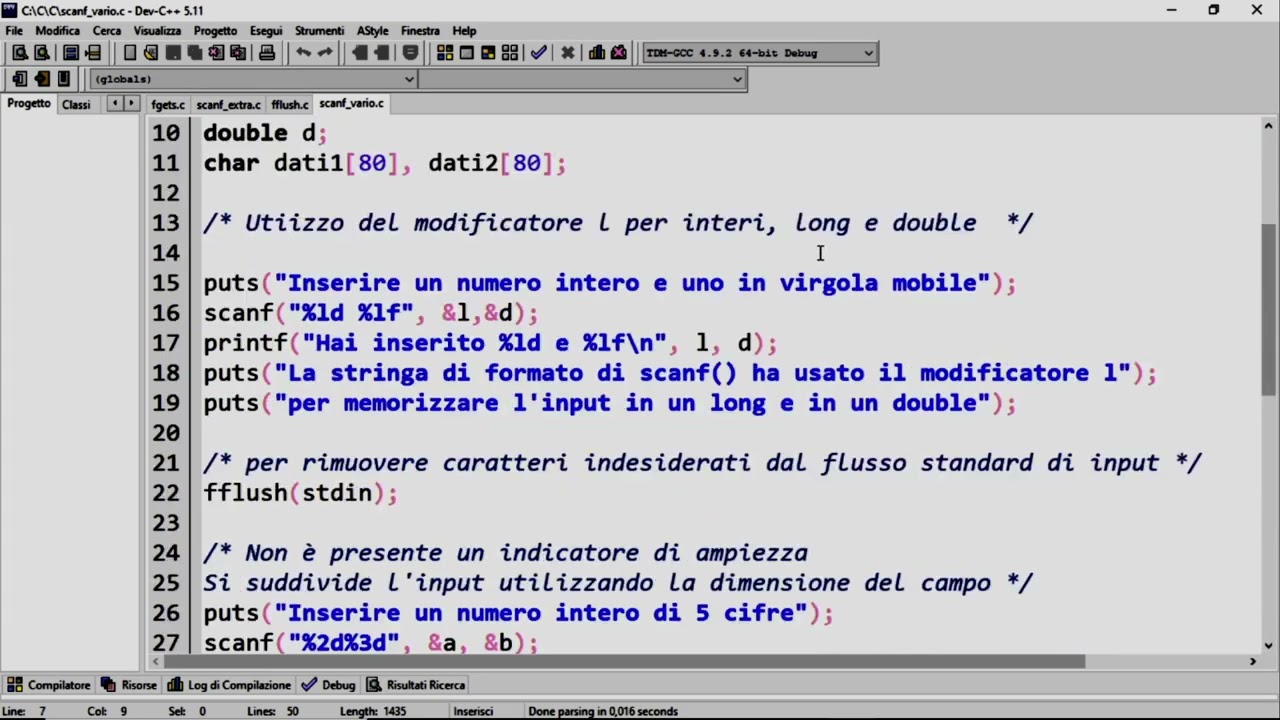Click the Save file toolbar icon
1280x720 pixels.
point(173,53)
